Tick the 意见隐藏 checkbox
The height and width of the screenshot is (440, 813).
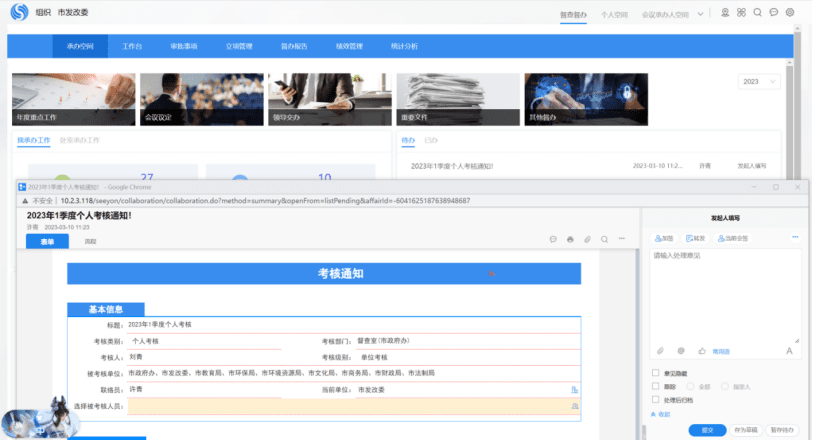pos(655,373)
